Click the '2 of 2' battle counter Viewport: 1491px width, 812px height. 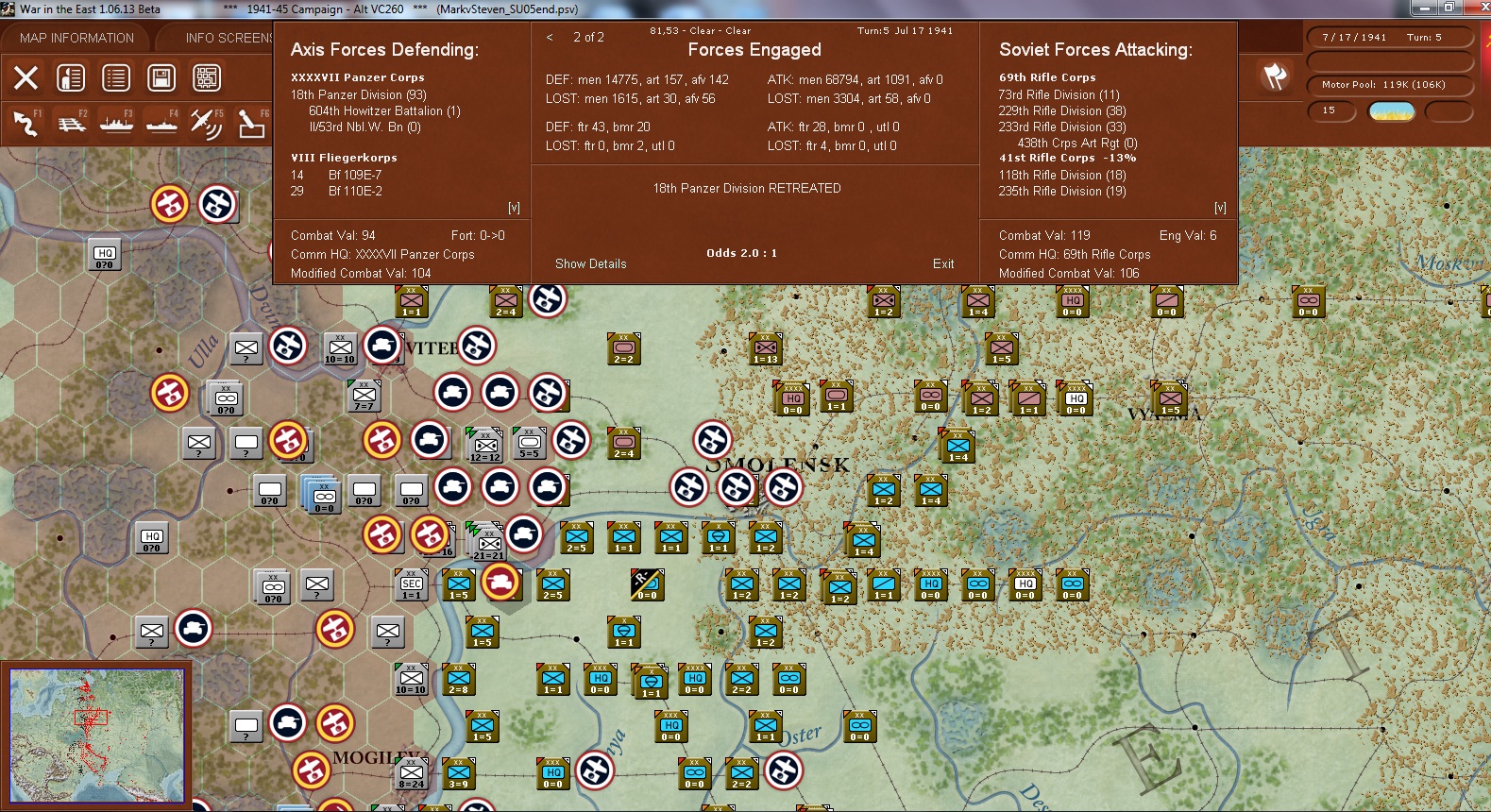588,38
